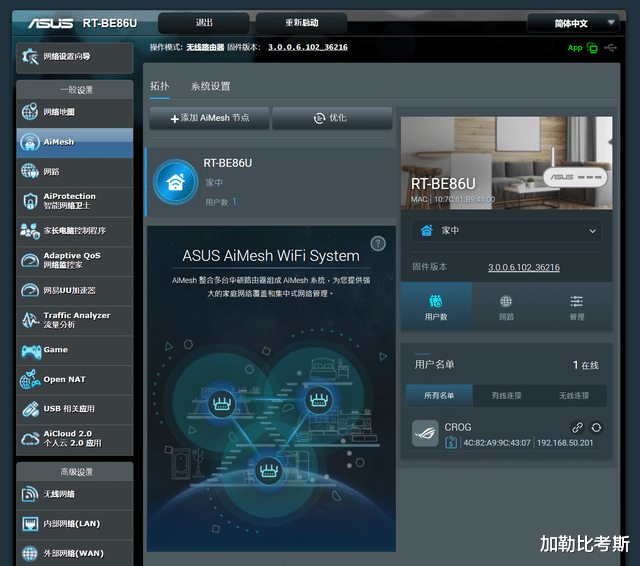Select the 管理 tab in node panel
This screenshot has height=566, width=640.
click(577, 307)
